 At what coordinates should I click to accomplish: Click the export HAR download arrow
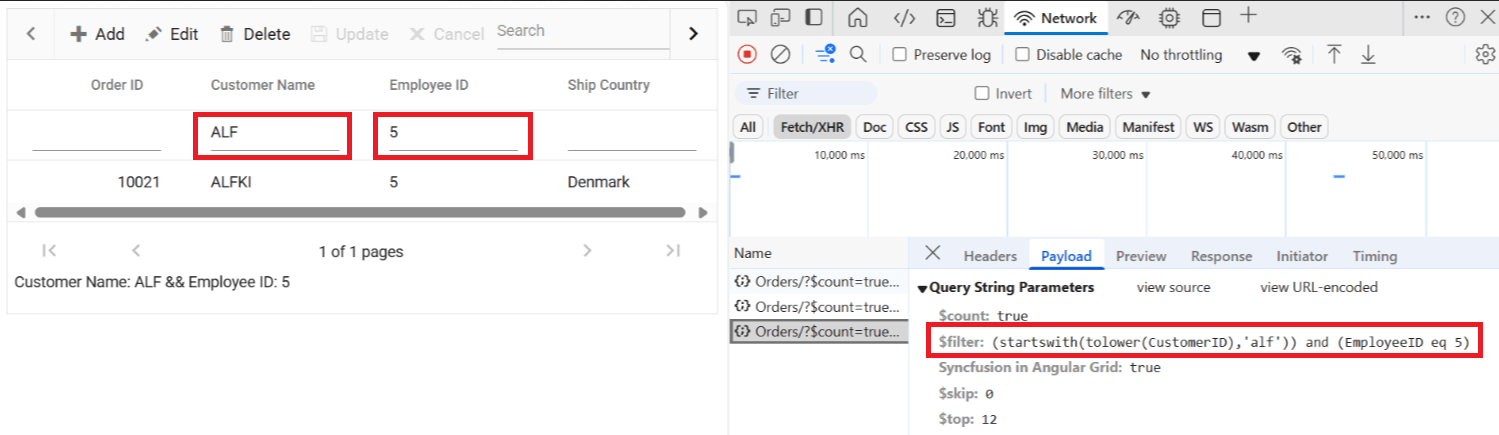click(x=1368, y=55)
